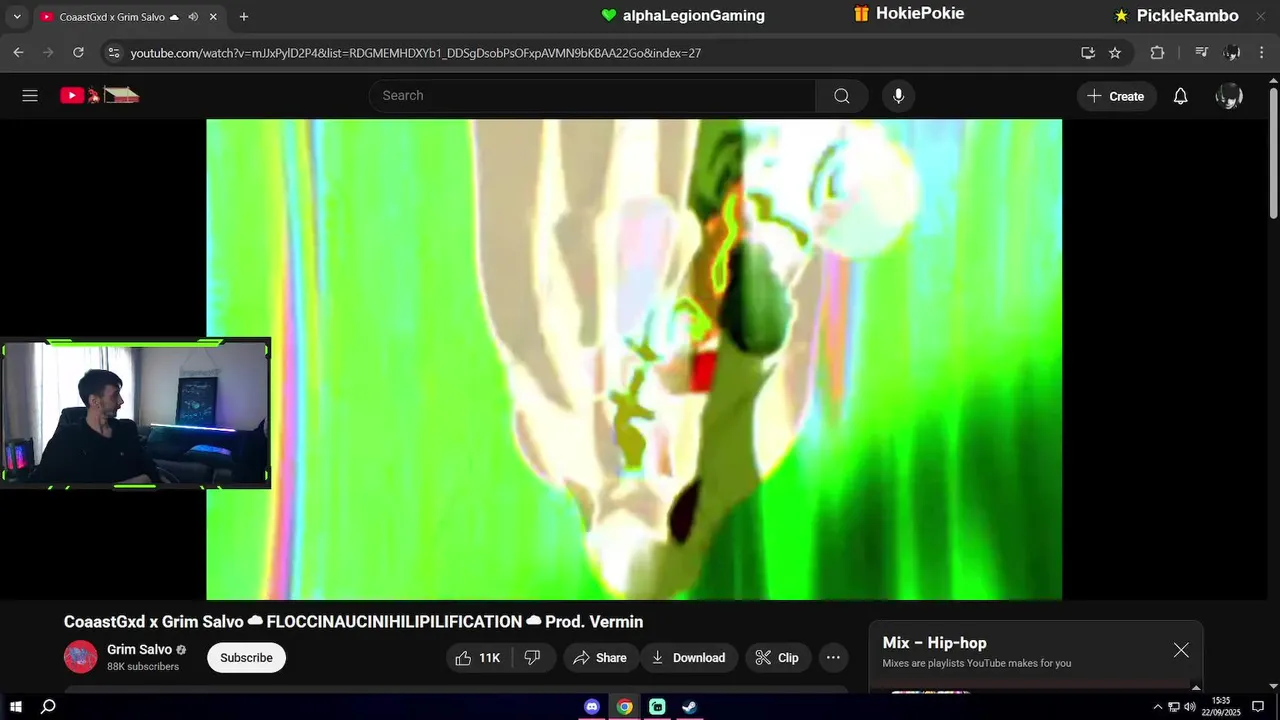This screenshot has width=1280, height=720.
Task: Open Grim Salvo channel avatar
Action: tap(81, 657)
